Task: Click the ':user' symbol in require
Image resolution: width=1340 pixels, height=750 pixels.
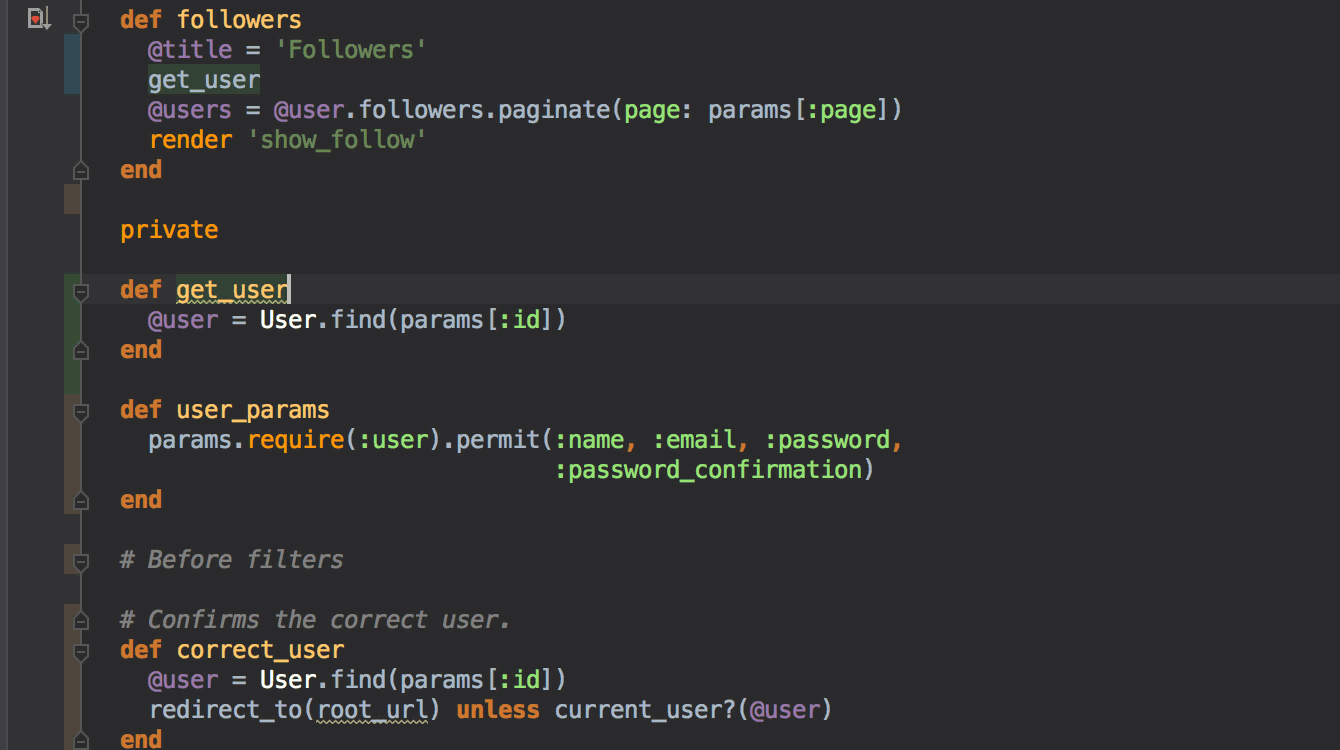Action: click(393, 440)
